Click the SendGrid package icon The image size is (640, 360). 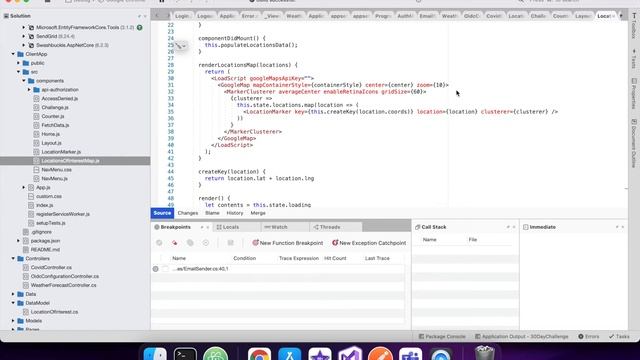coord(31,36)
